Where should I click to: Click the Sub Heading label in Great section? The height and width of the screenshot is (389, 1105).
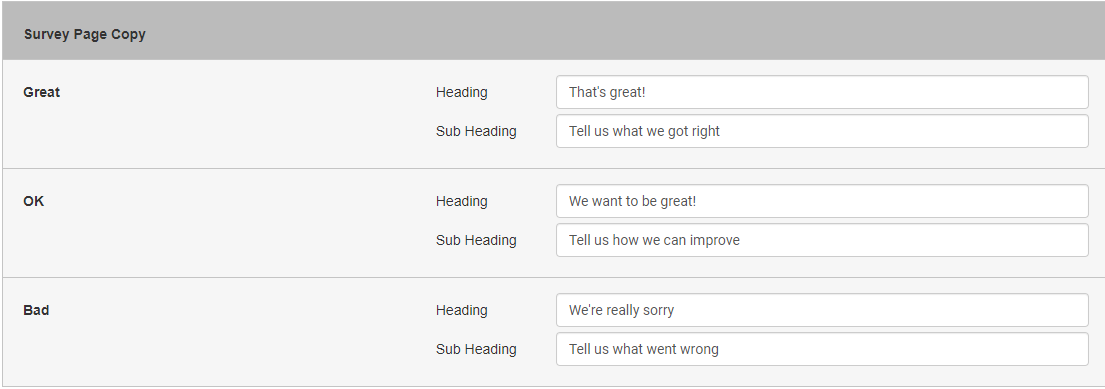pos(476,131)
